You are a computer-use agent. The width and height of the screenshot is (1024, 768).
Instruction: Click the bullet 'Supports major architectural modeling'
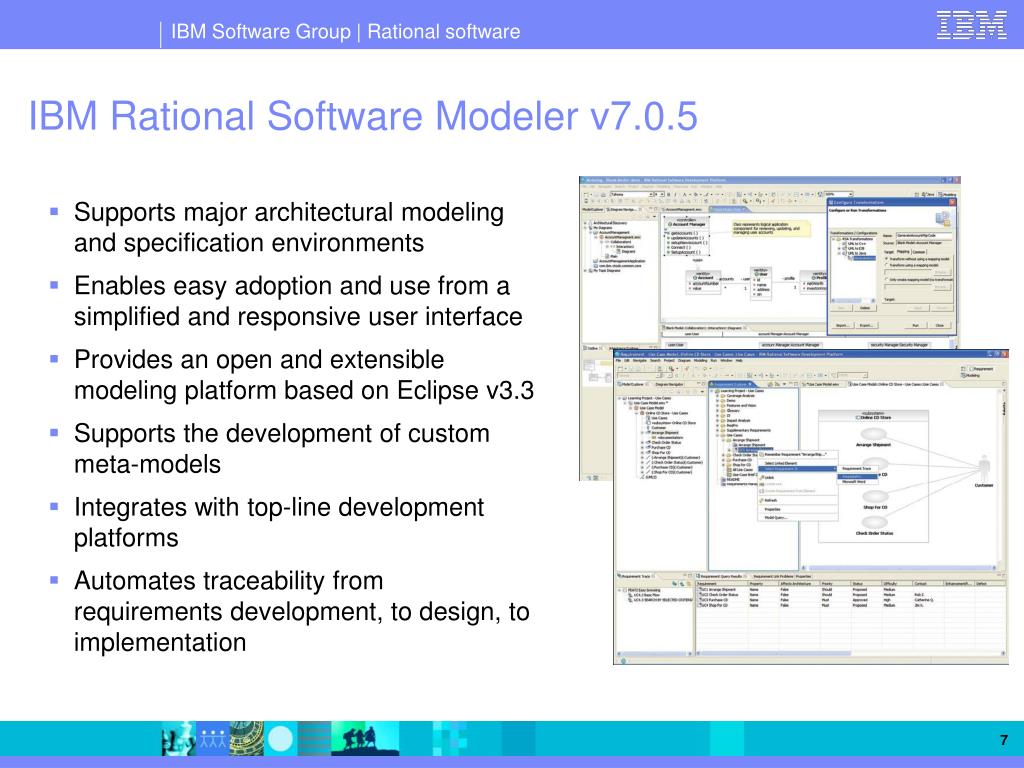[288, 227]
